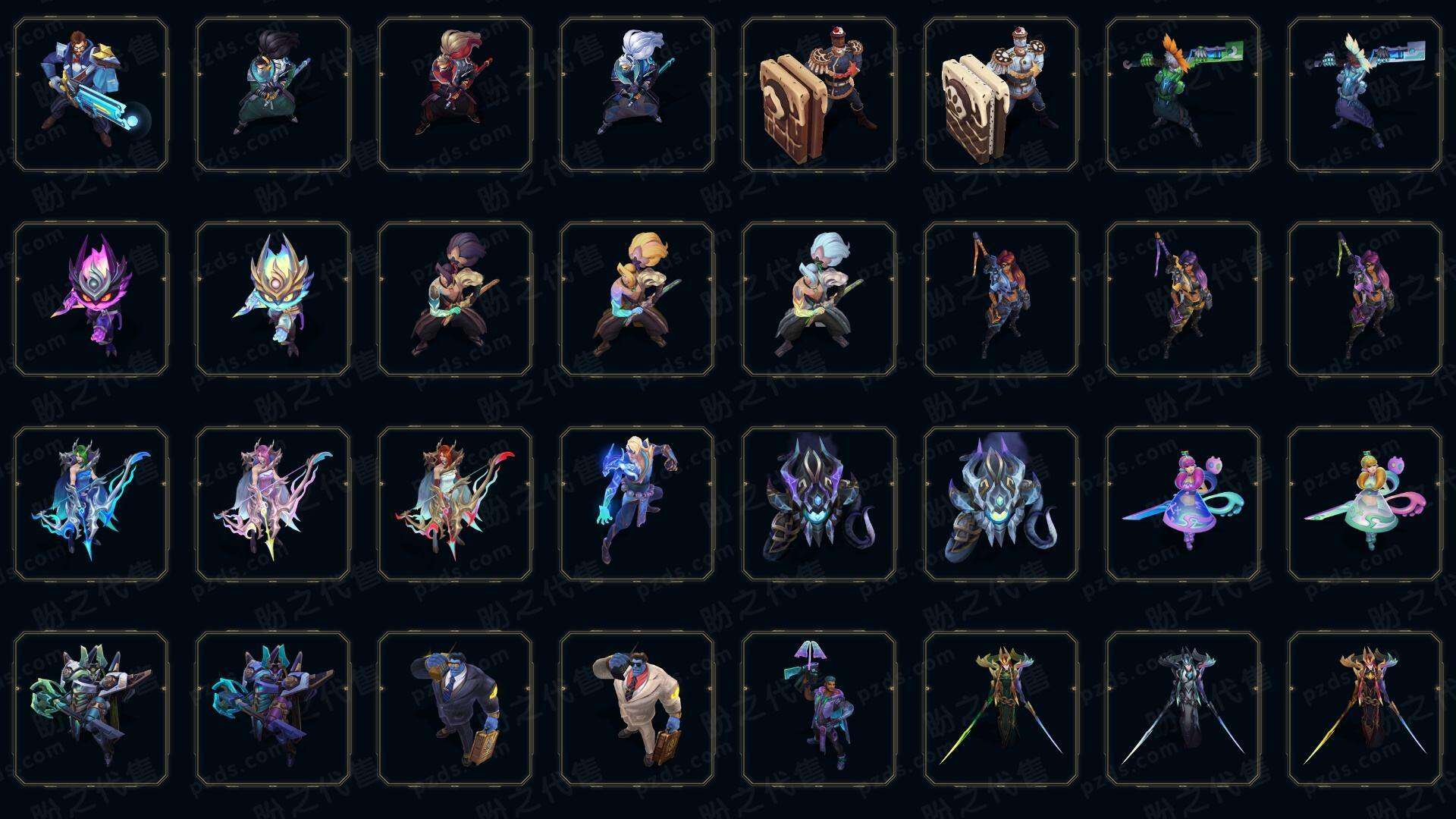Select the red-haired whip fighter skin

click(1001, 299)
